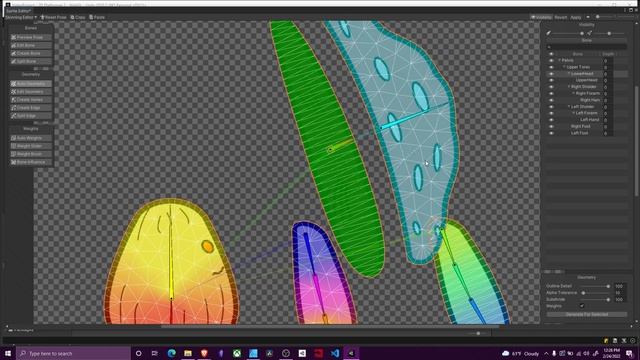Toggle visibility eye for Left Hand bone
Screen dimensions: 640x360
pyautogui.click(x=551, y=120)
